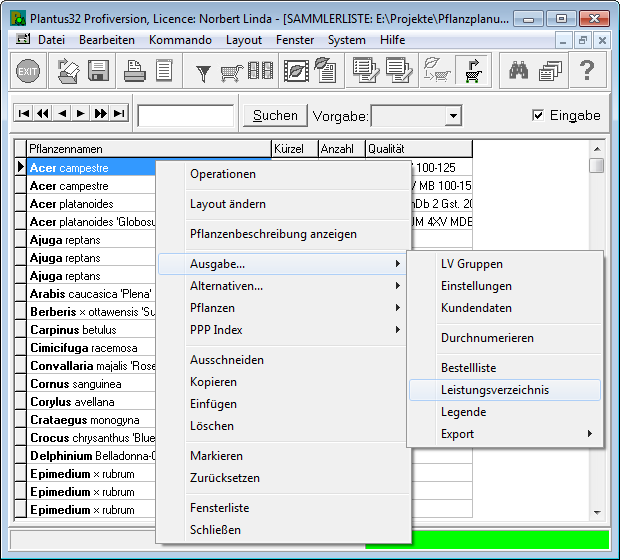This screenshot has width=620, height=560.
Task: Jump to last record navigation arrow
Action: pyautogui.click(x=119, y=114)
